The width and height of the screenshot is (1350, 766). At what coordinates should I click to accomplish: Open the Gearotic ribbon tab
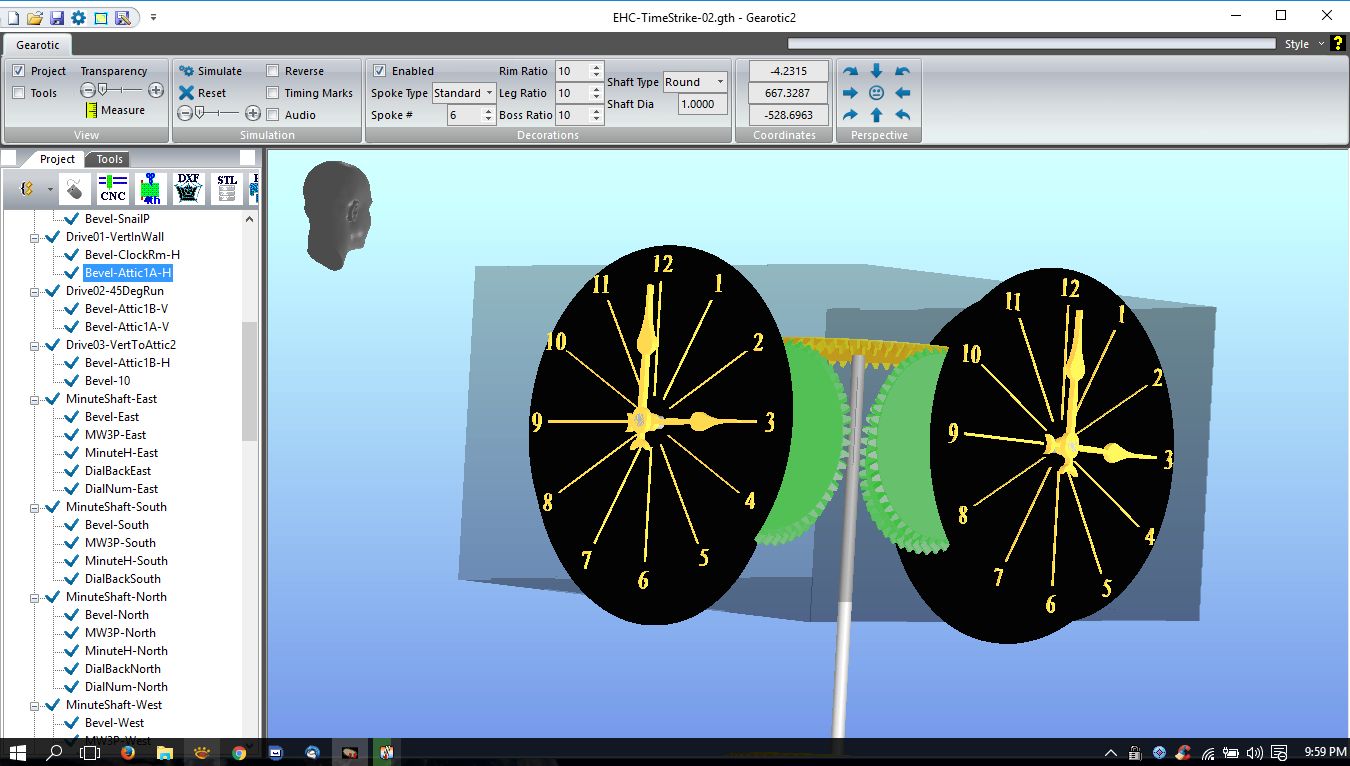[38, 45]
